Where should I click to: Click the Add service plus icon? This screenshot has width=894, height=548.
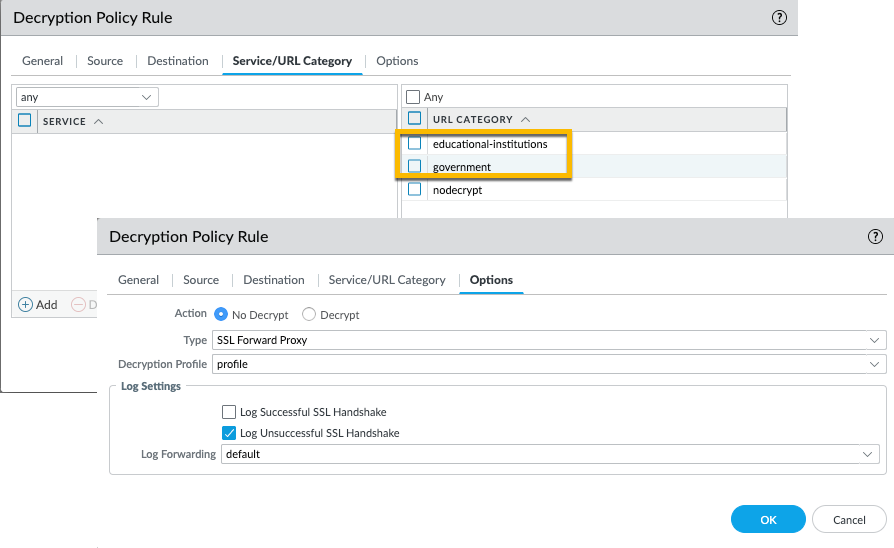pyautogui.click(x=26, y=304)
